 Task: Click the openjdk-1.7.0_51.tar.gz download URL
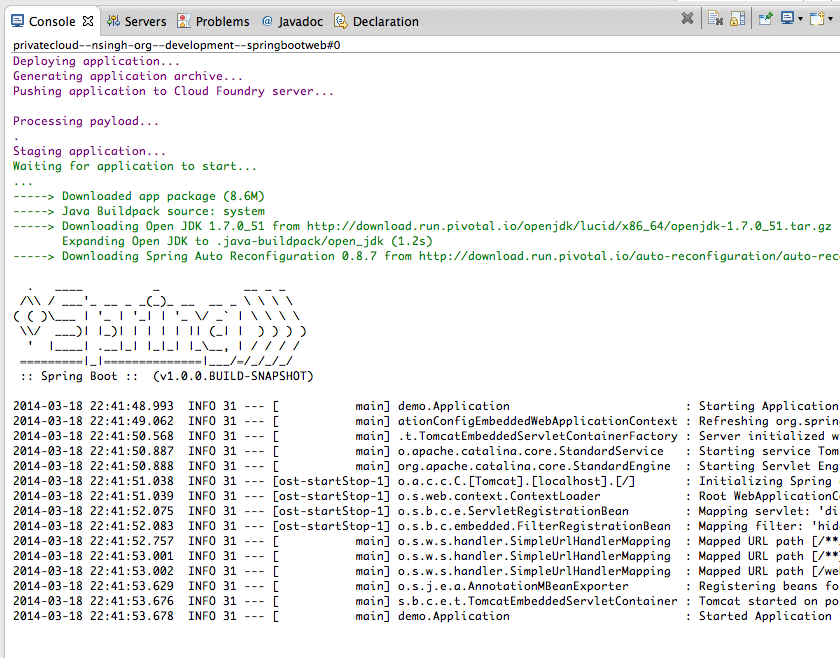click(x=569, y=226)
